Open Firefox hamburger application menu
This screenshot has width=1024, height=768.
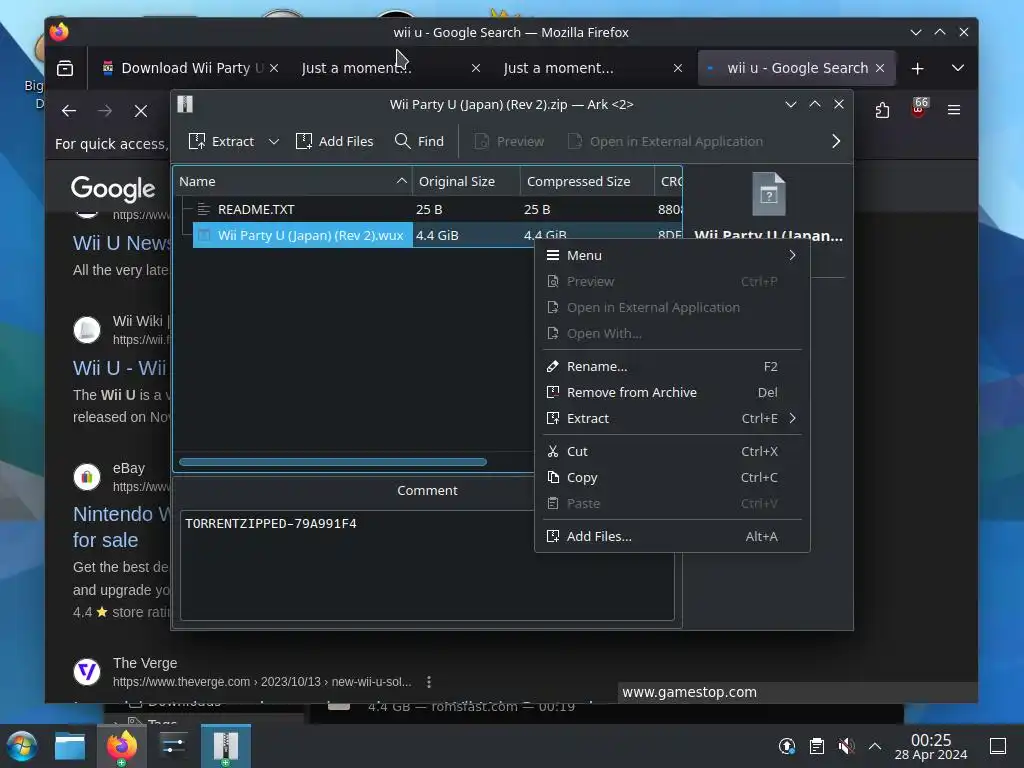(953, 110)
